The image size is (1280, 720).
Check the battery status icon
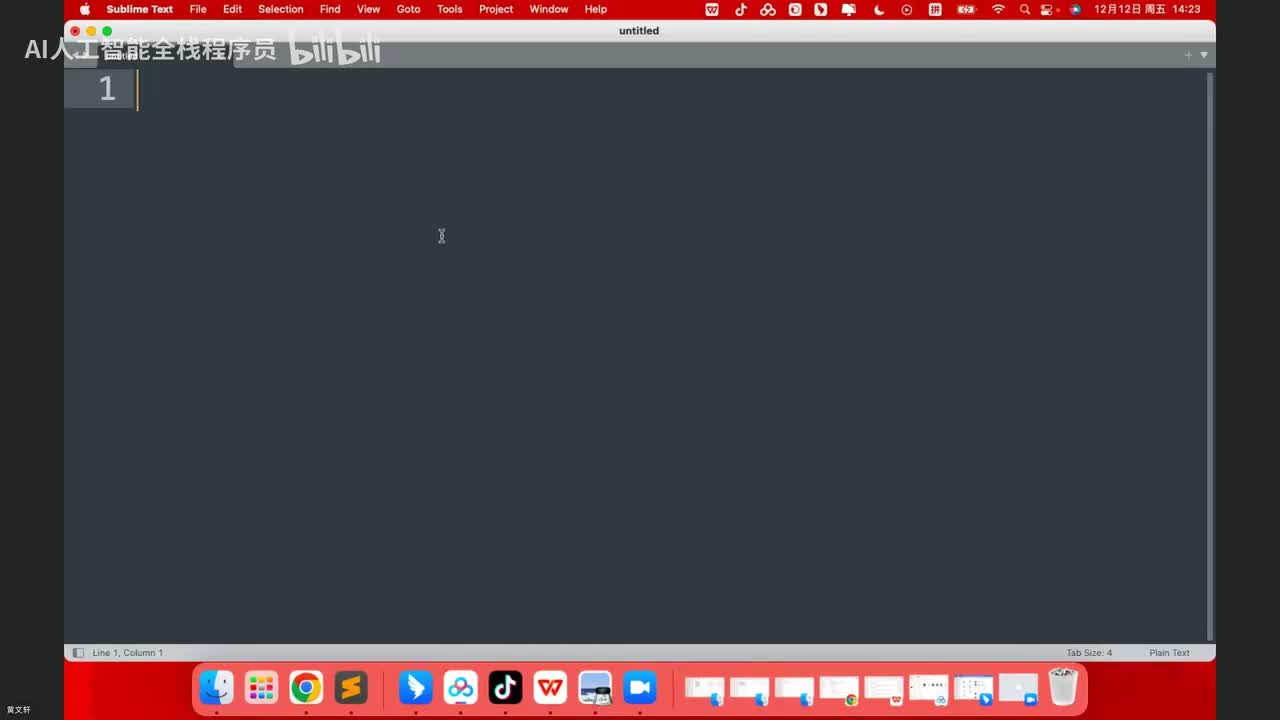[x=966, y=9]
